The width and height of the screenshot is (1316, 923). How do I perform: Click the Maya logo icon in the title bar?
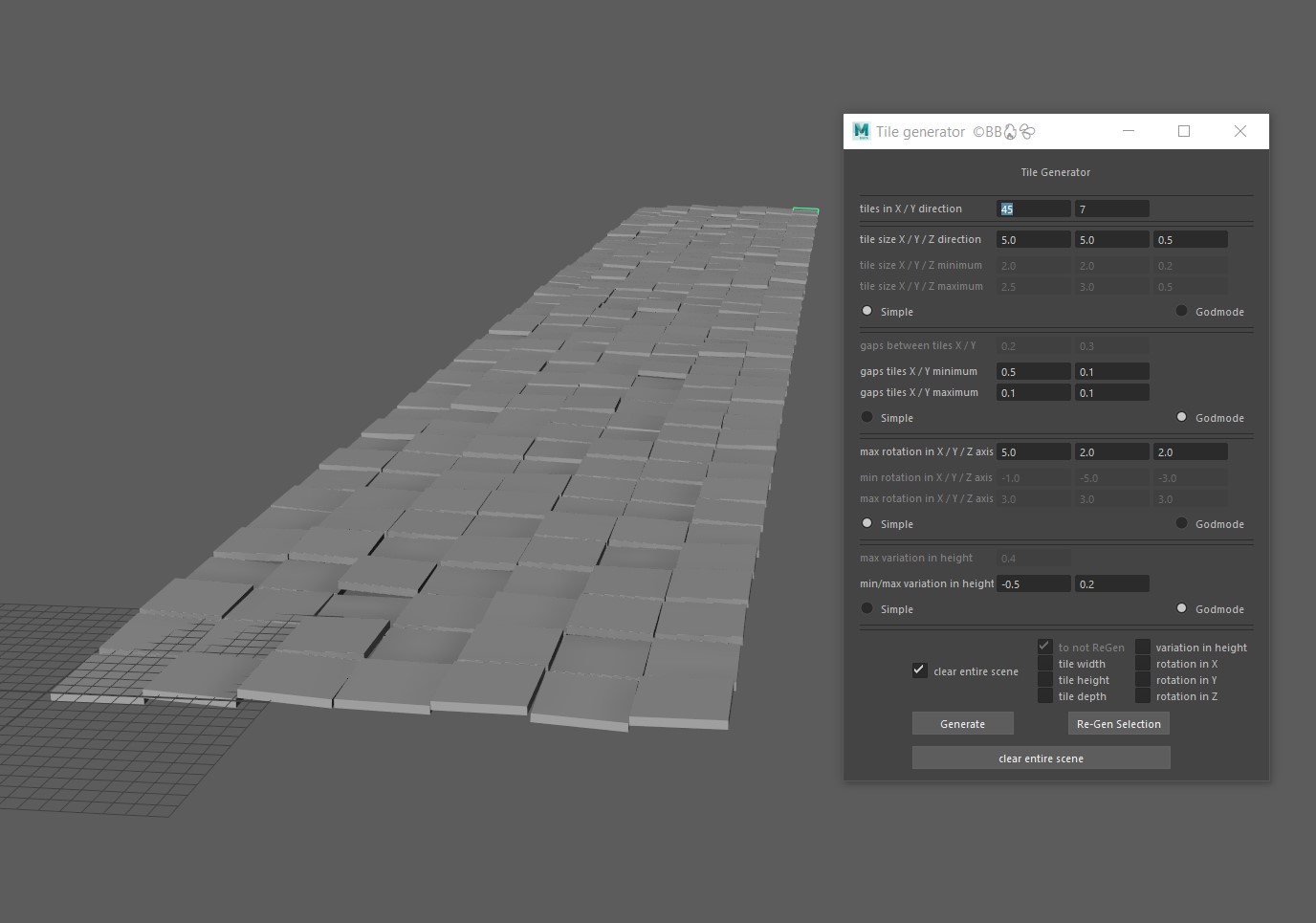[861, 131]
